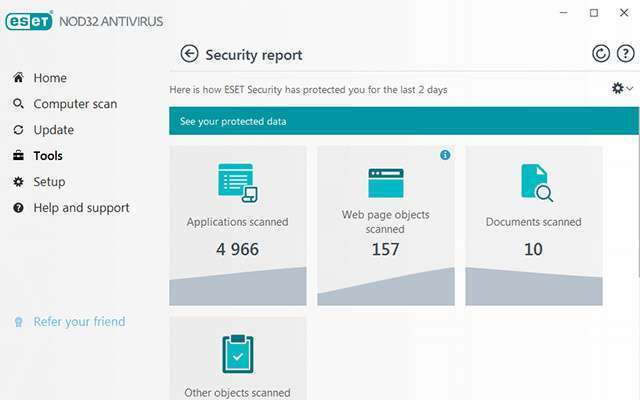
Task: Open the gear settings dropdown
Action: (622, 89)
